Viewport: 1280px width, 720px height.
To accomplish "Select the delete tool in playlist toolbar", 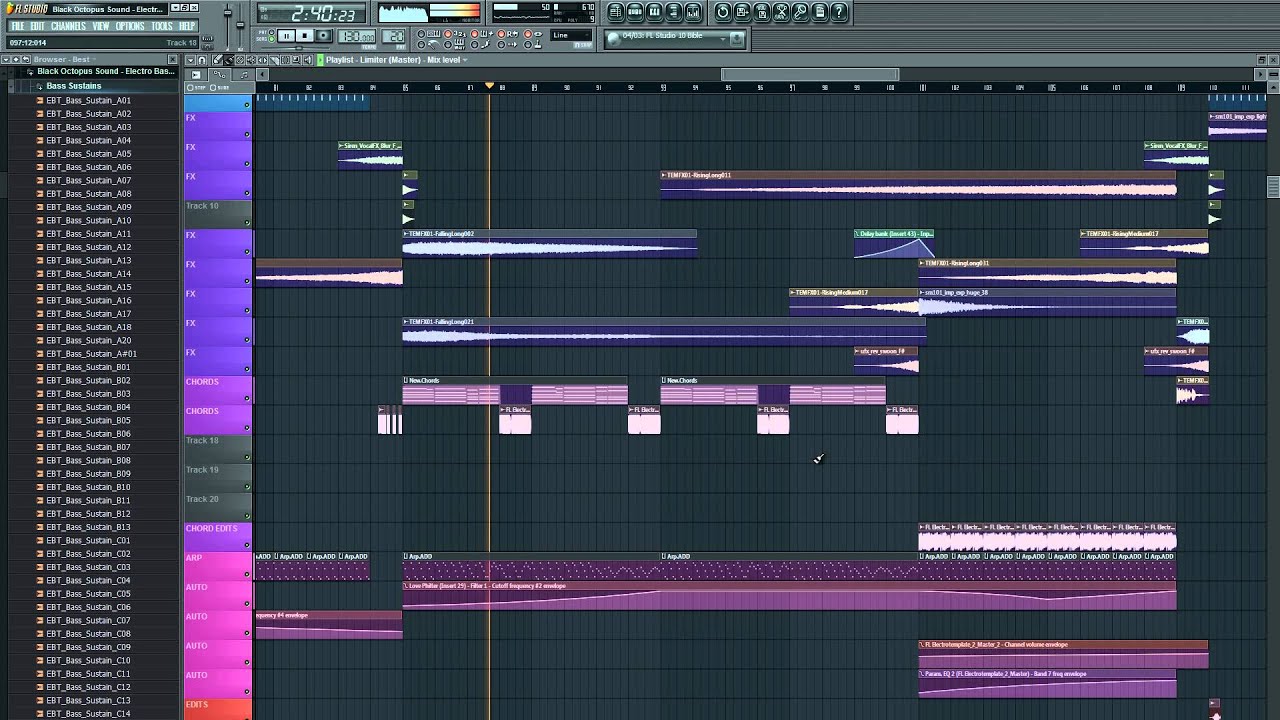I will pos(240,60).
